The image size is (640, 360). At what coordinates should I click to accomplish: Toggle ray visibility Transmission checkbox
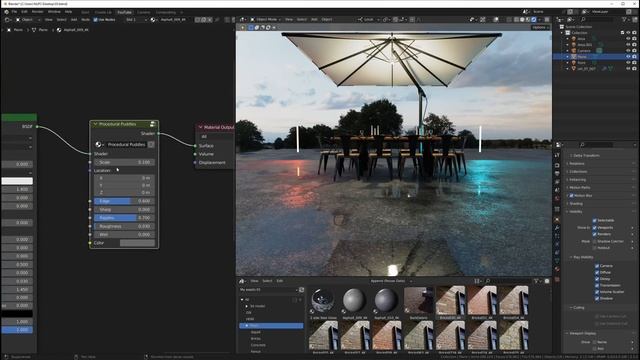coord(597,285)
